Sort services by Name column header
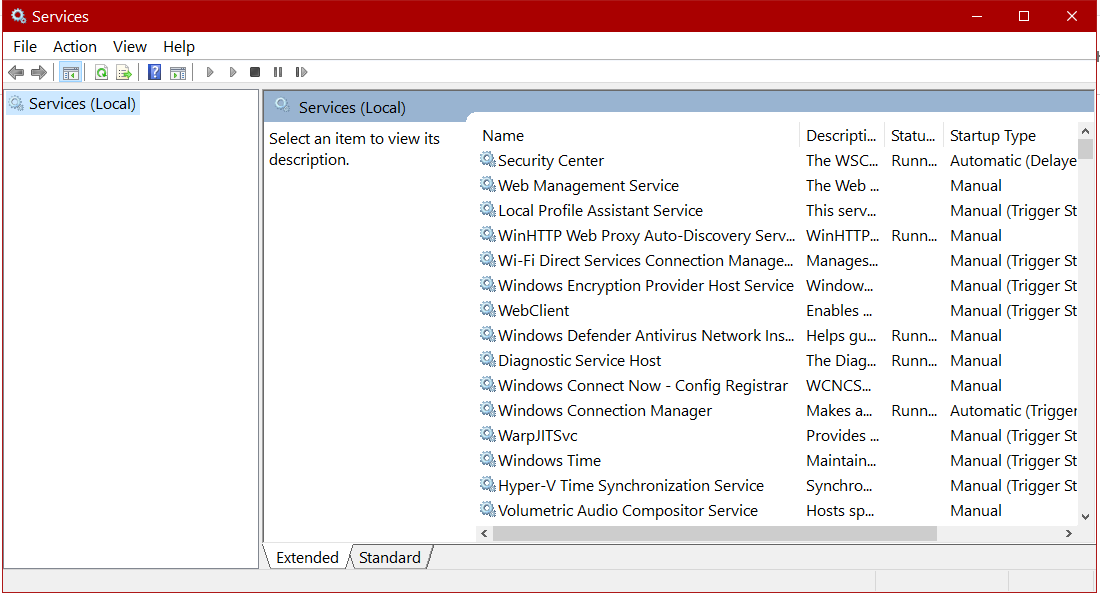 pos(503,136)
